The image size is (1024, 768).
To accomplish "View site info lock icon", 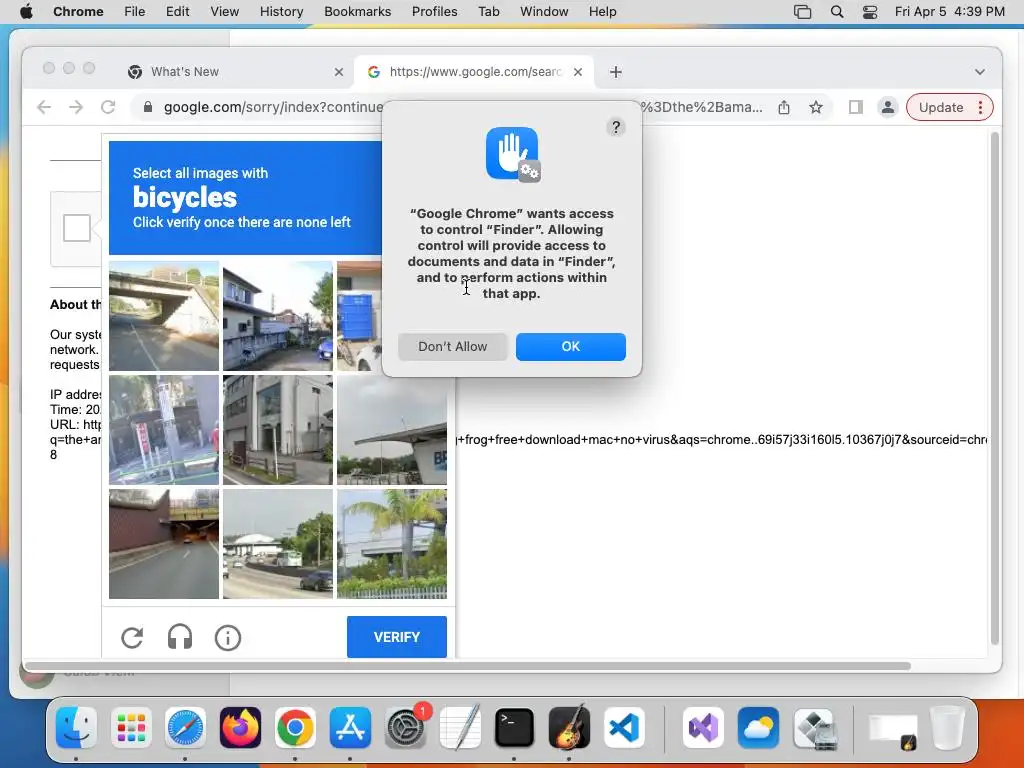I will [148, 107].
